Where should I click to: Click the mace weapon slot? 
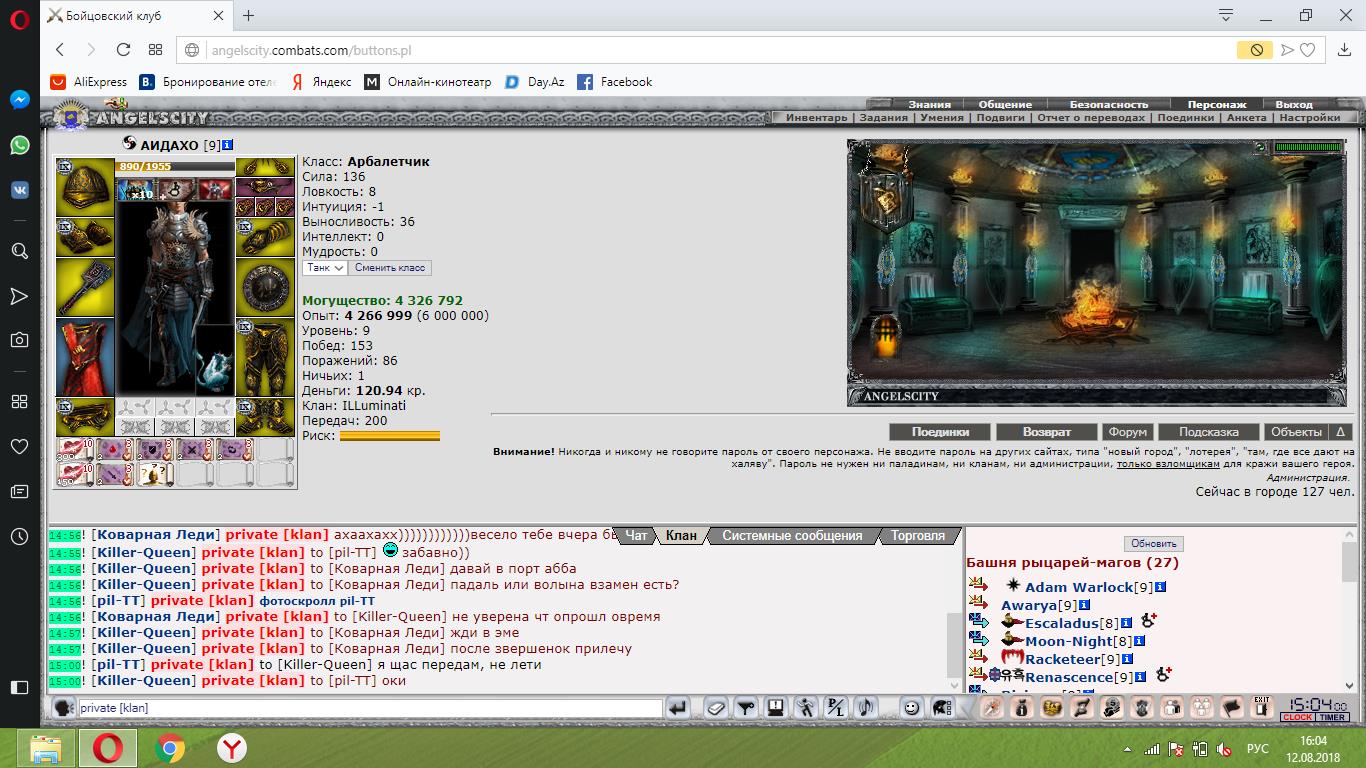85,288
